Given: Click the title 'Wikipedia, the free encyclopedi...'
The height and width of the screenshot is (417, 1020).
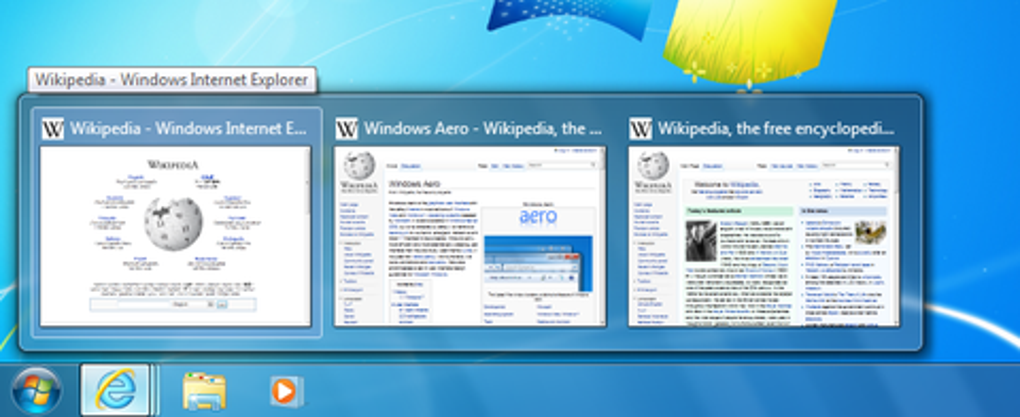Looking at the screenshot, I should [x=776, y=128].
